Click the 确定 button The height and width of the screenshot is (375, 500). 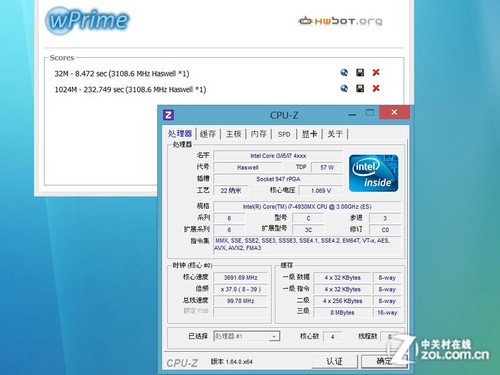tap(384, 361)
